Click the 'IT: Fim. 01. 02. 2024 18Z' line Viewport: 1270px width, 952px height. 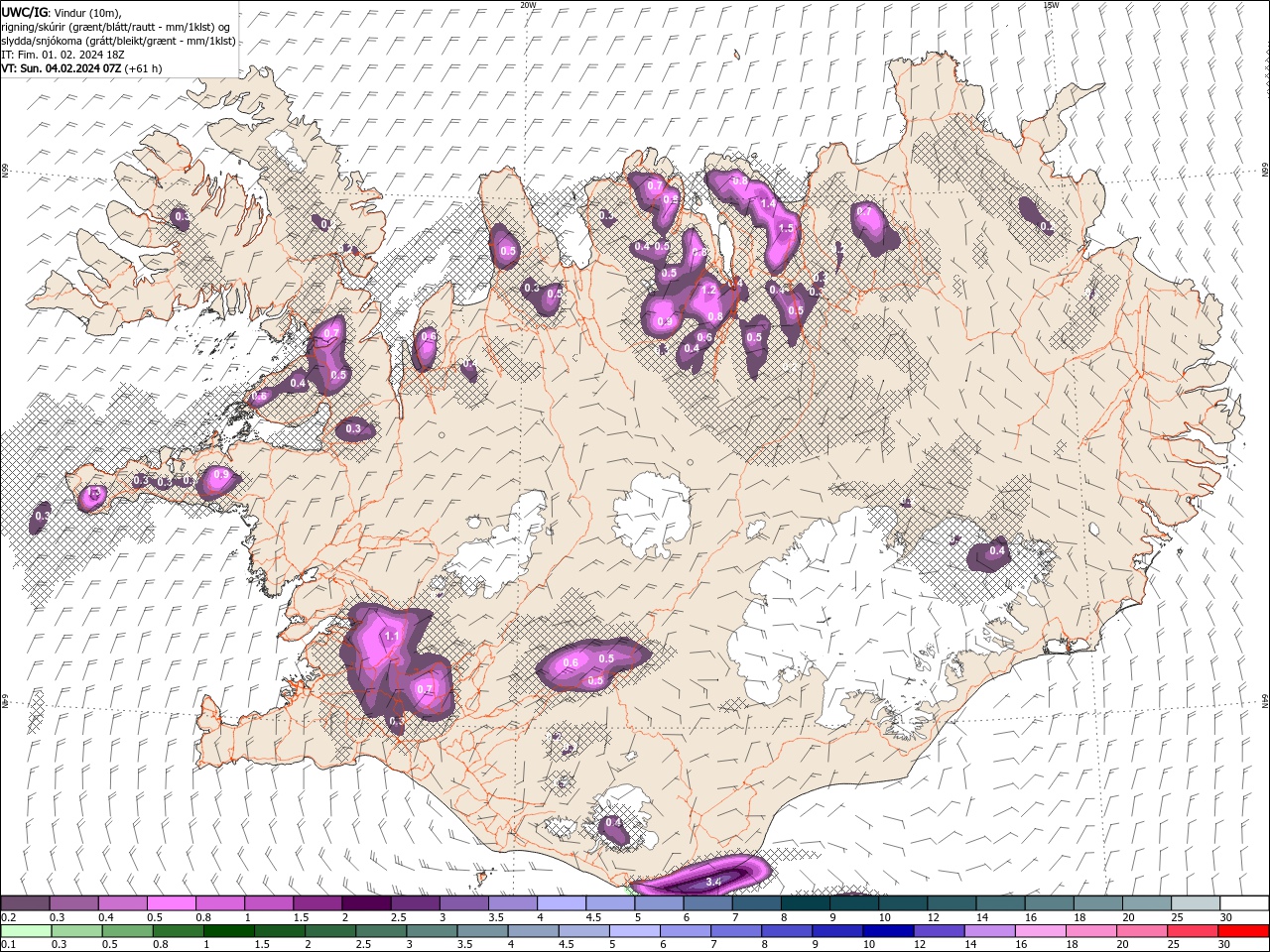(62, 55)
